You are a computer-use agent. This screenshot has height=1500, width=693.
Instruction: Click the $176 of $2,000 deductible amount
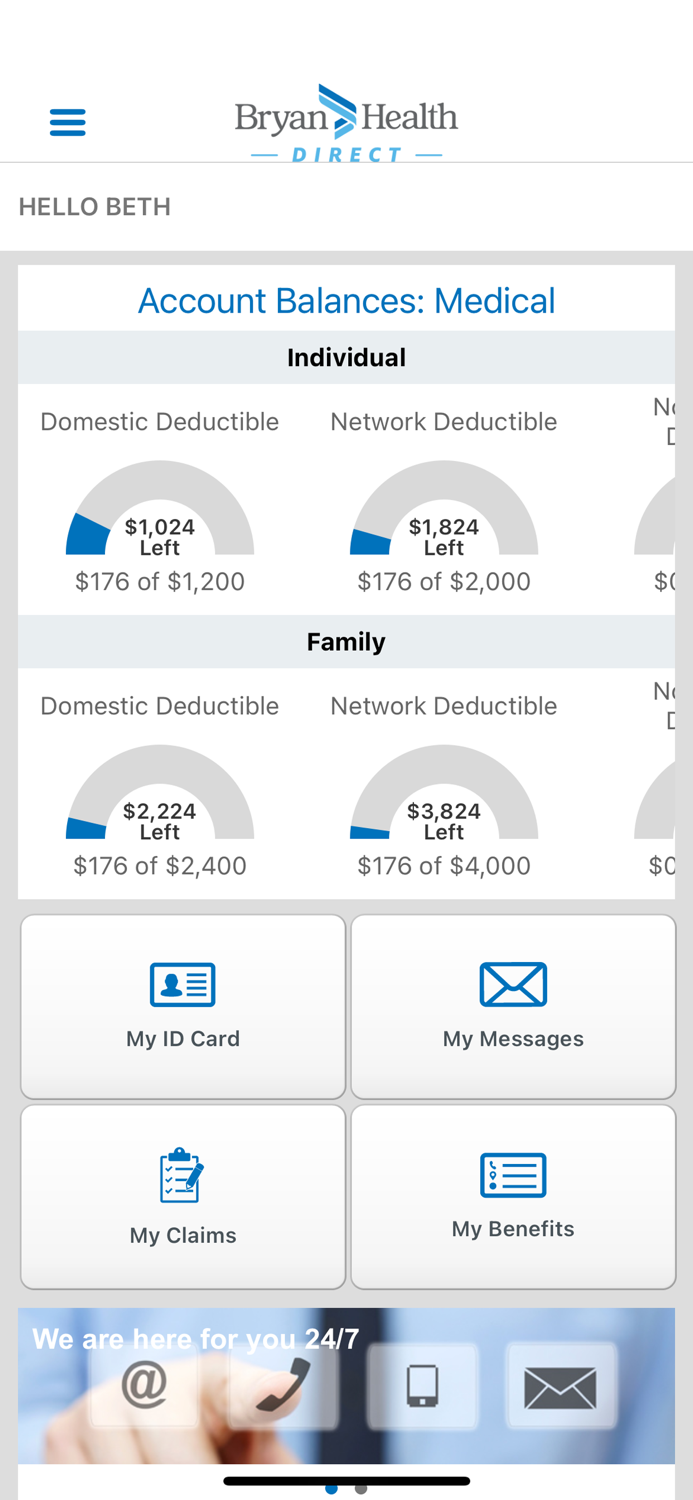pyautogui.click(x=444, y=580)
